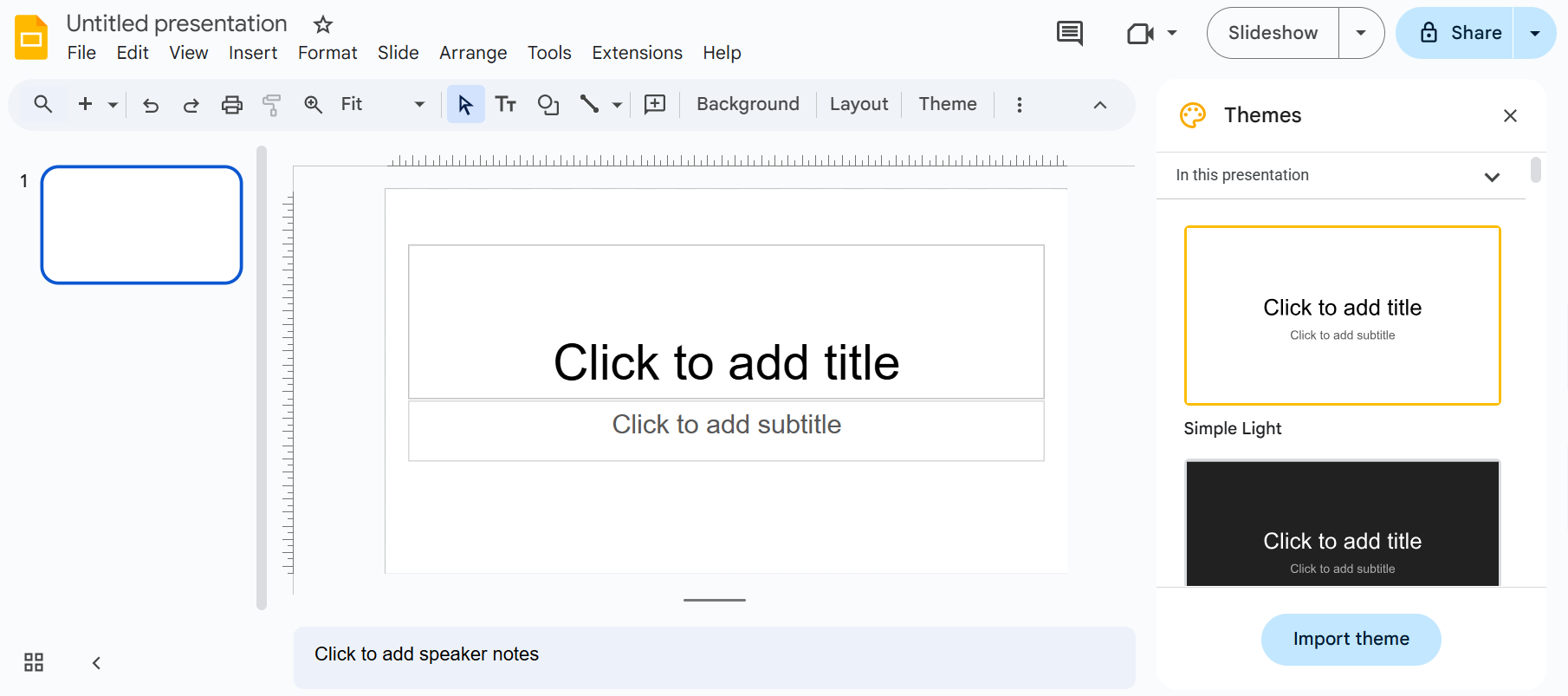This screenshot has height=696, width=1568.
Task: Close the Themes panel
Action: 1510,115
